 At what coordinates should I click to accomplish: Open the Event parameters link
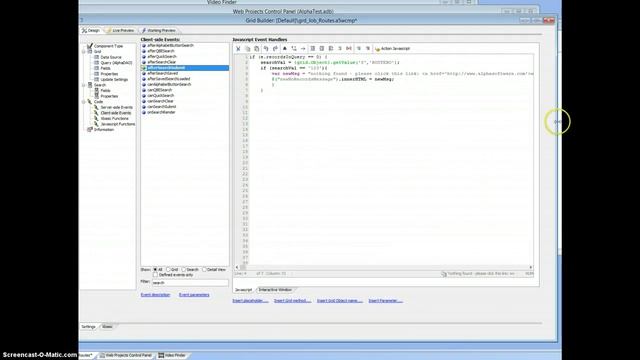click(194, 295)
